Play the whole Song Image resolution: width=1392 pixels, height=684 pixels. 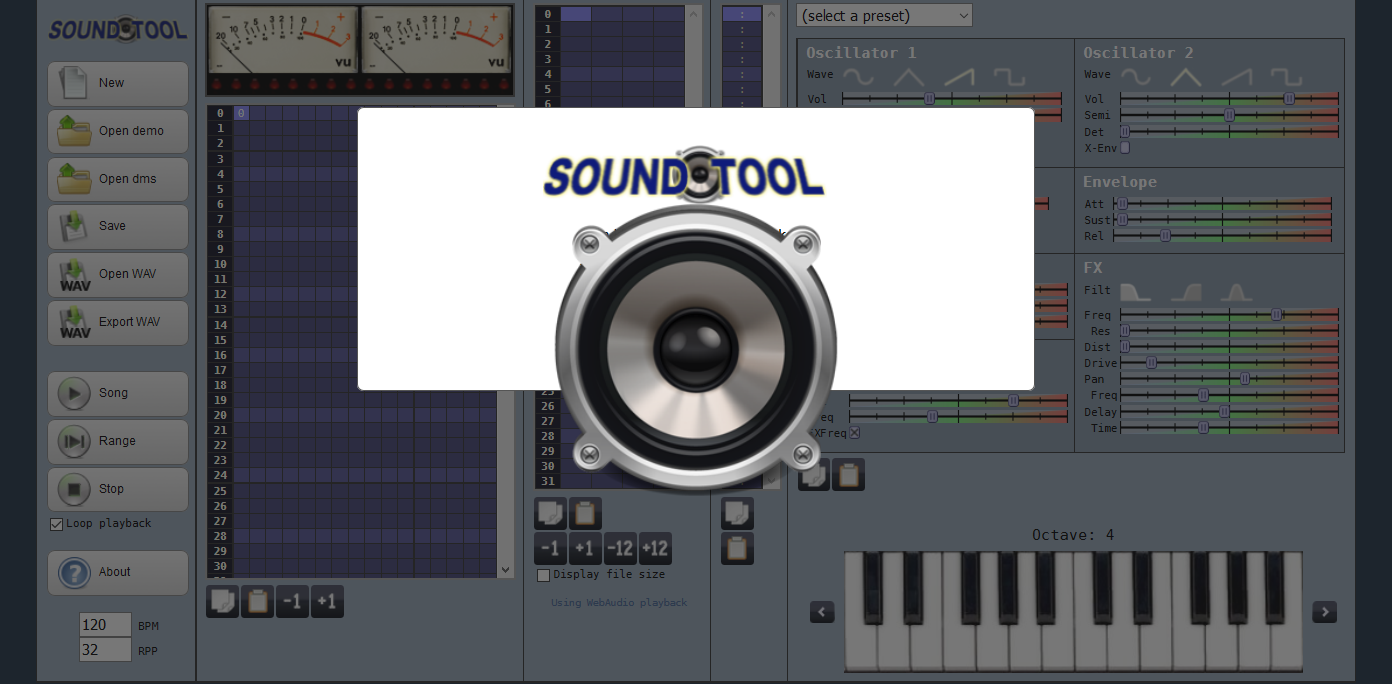118,394
